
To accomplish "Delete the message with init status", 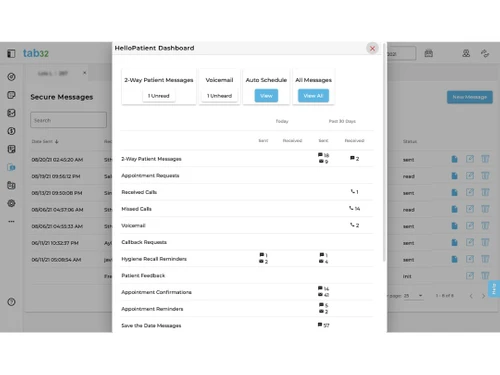I will pyautogui.click(x=485, y=276).
